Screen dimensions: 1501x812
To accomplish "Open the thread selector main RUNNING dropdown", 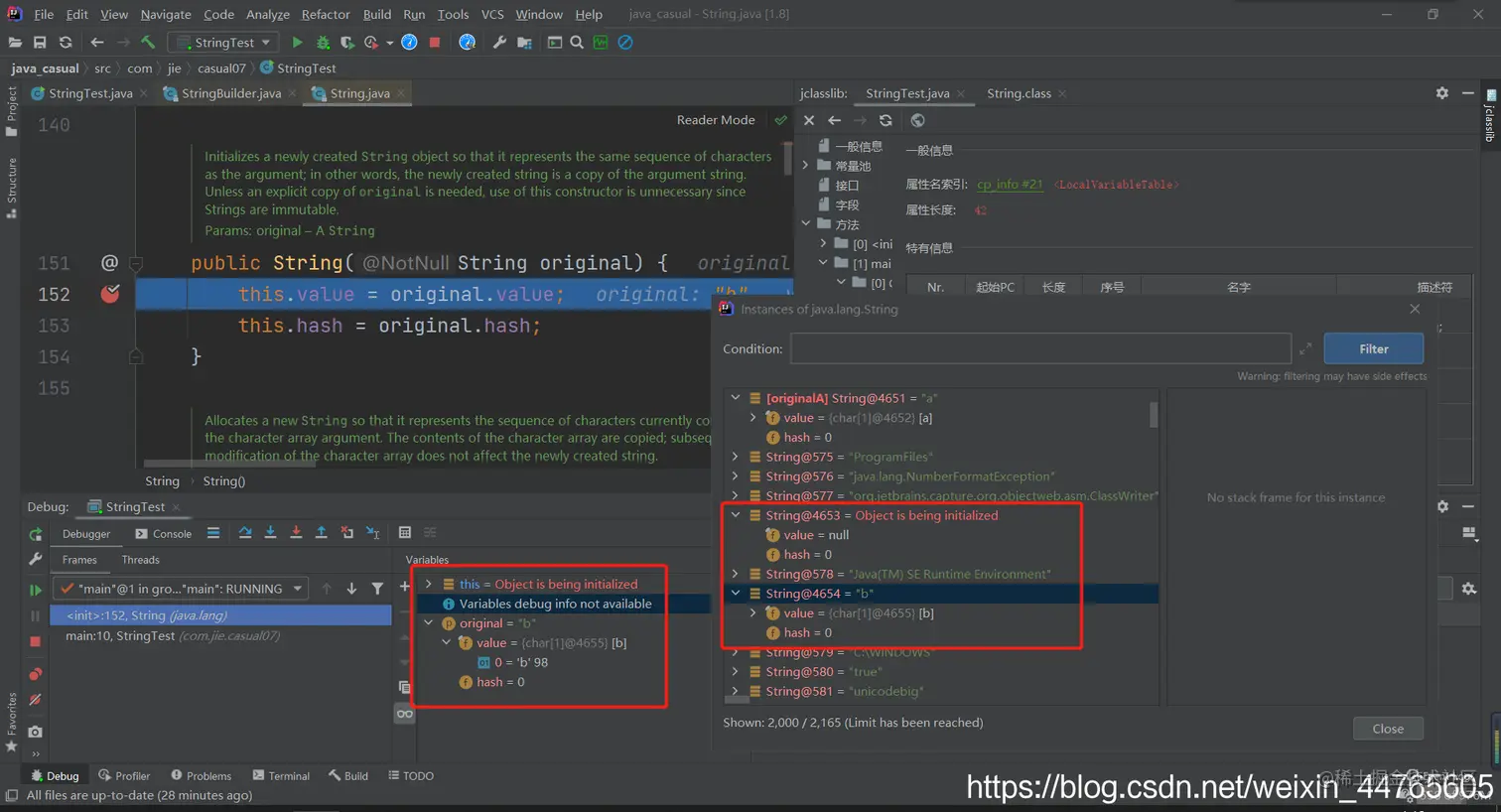I will 181,589.
